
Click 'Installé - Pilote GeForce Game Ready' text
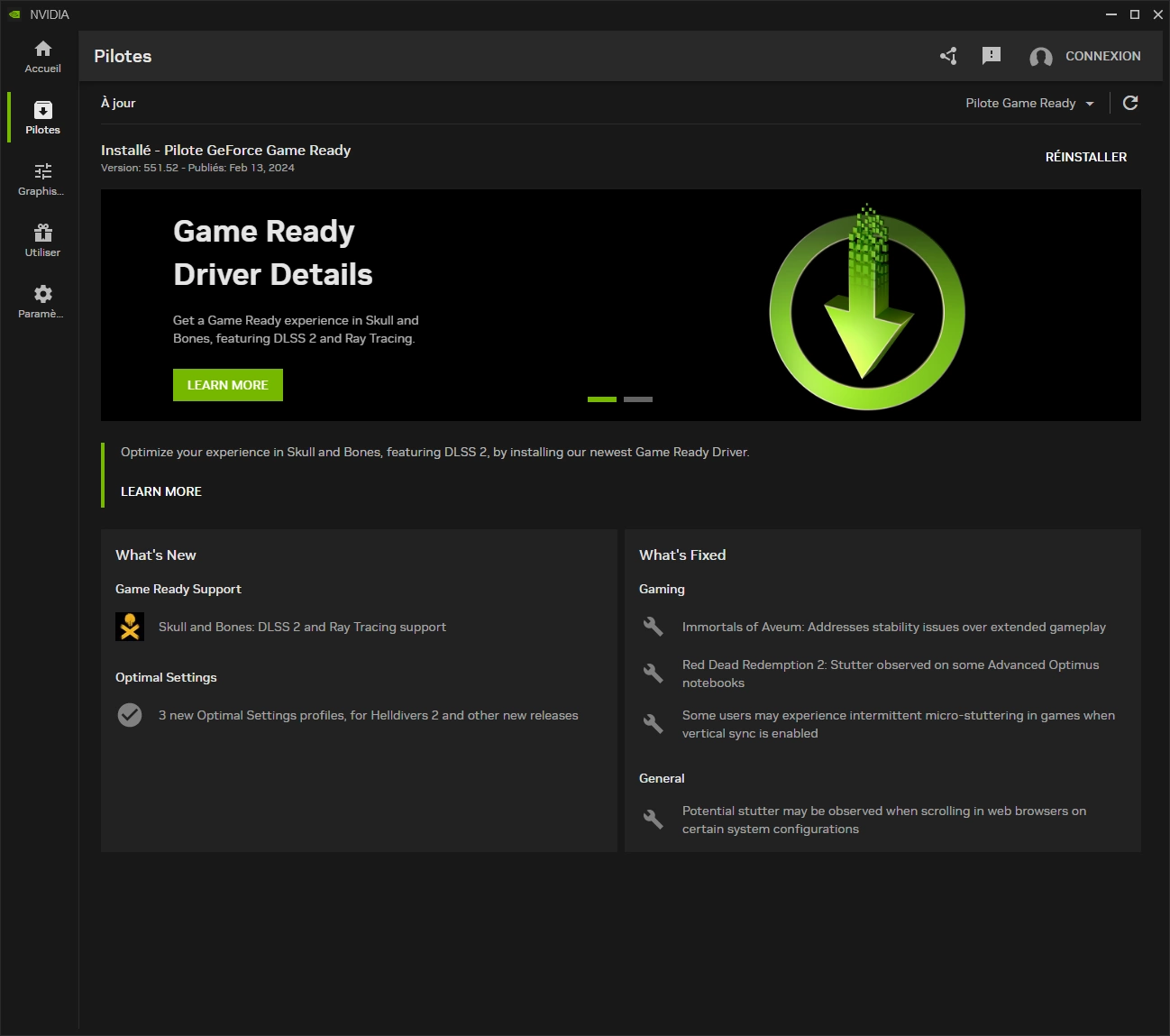point(226,150)
